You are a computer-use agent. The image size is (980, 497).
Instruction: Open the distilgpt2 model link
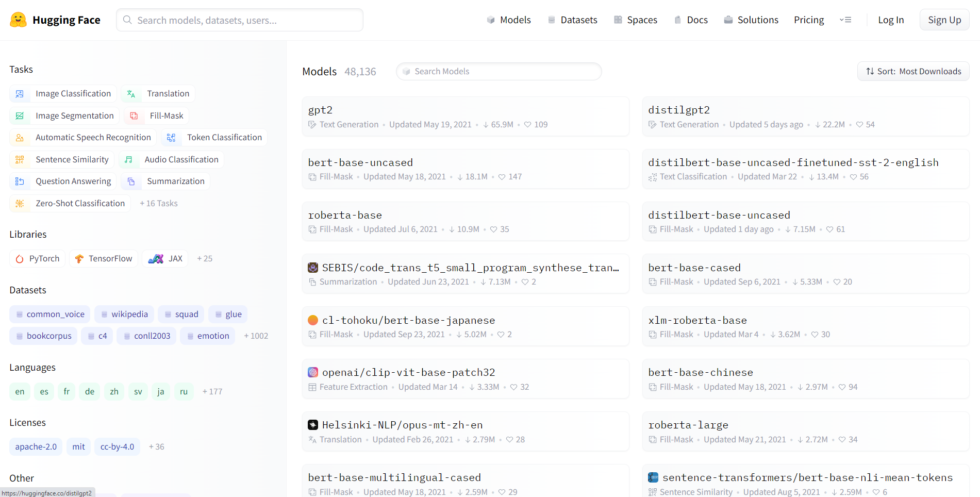(x=679, y=110)
